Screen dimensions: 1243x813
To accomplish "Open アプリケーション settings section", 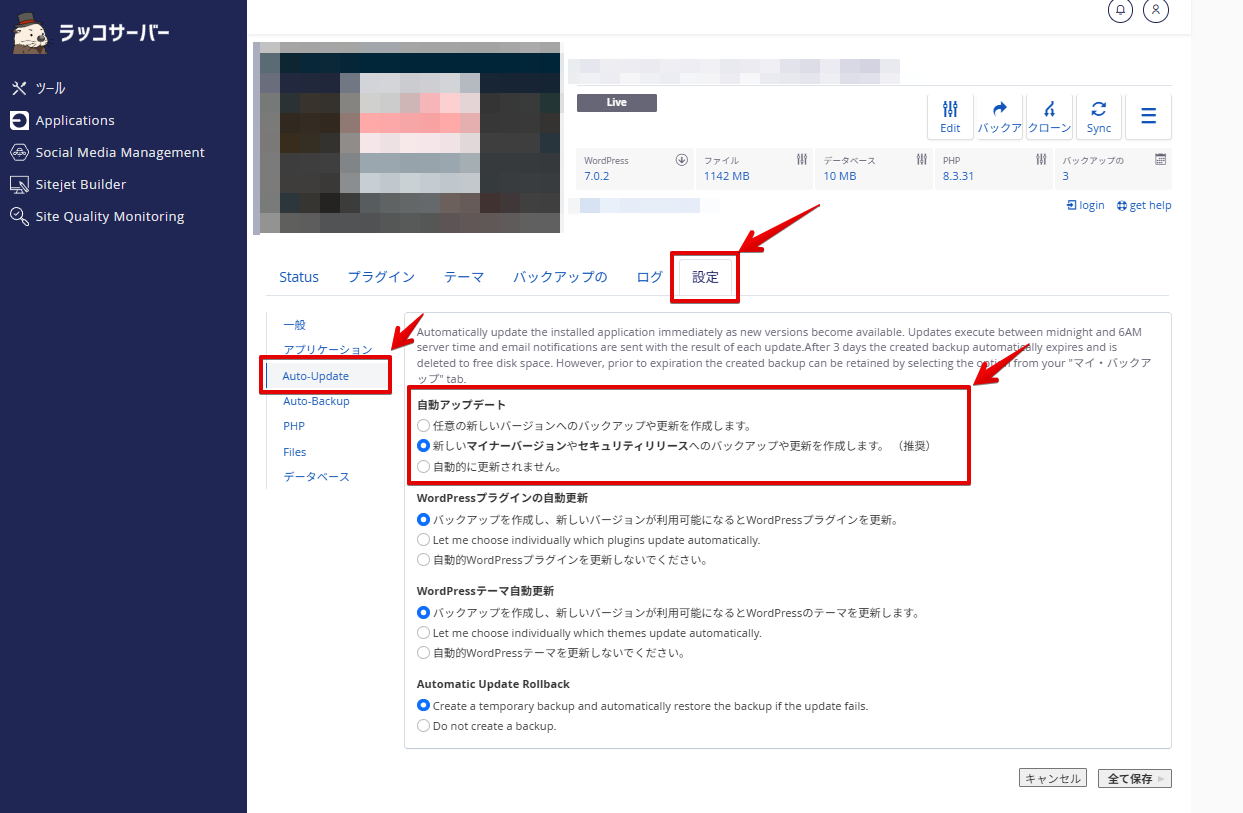I will (x=328, y=350).
